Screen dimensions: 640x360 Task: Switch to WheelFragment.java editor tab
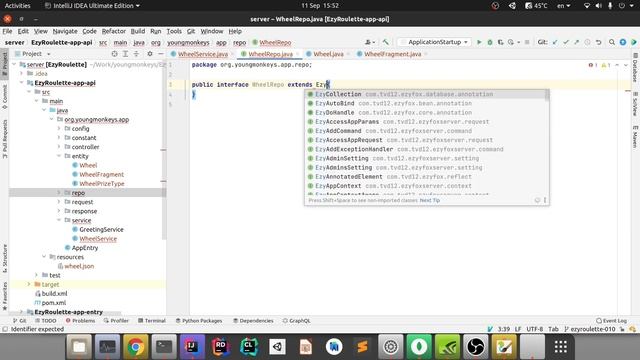(392, 54)
